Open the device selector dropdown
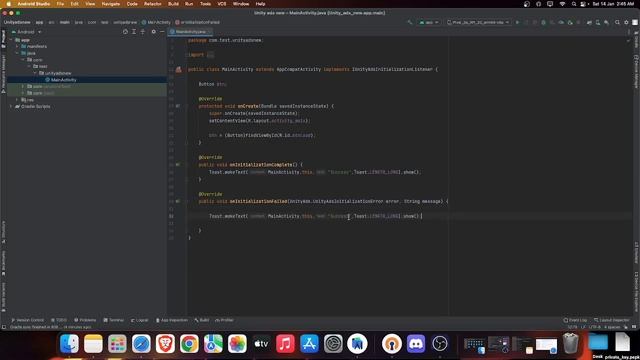Screen dimensions: 640x360 tap(478, 22)
